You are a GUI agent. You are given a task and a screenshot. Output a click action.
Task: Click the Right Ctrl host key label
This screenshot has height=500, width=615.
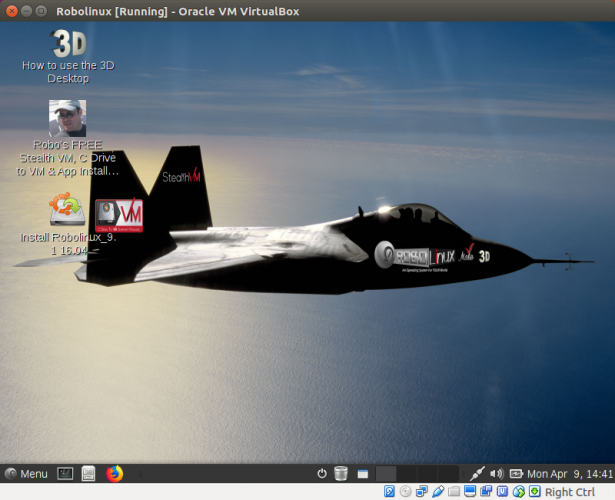(570, 492)
